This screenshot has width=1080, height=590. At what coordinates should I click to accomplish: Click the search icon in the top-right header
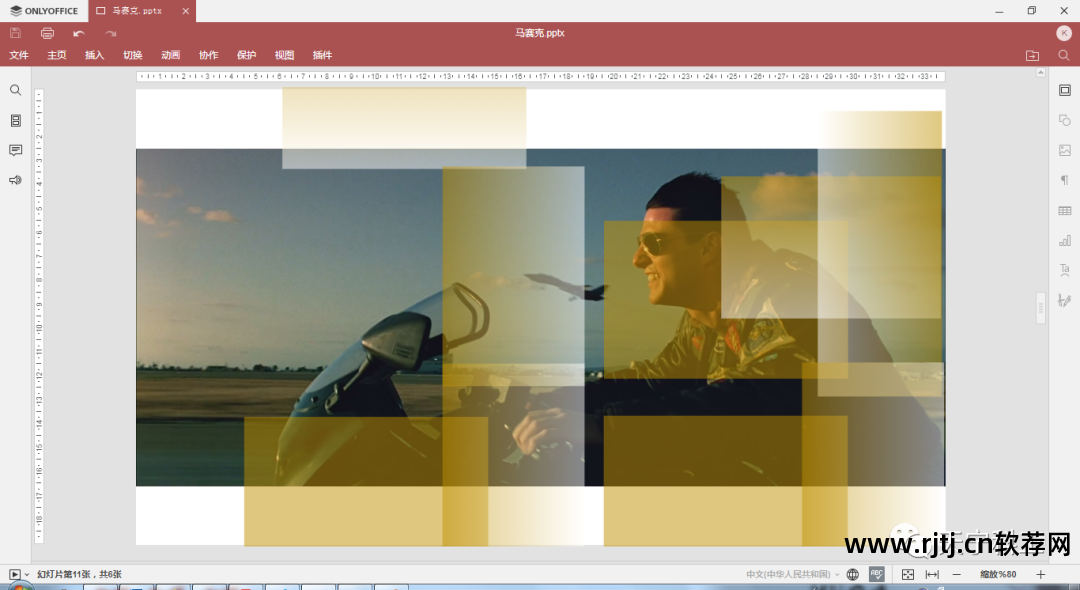1063,56
